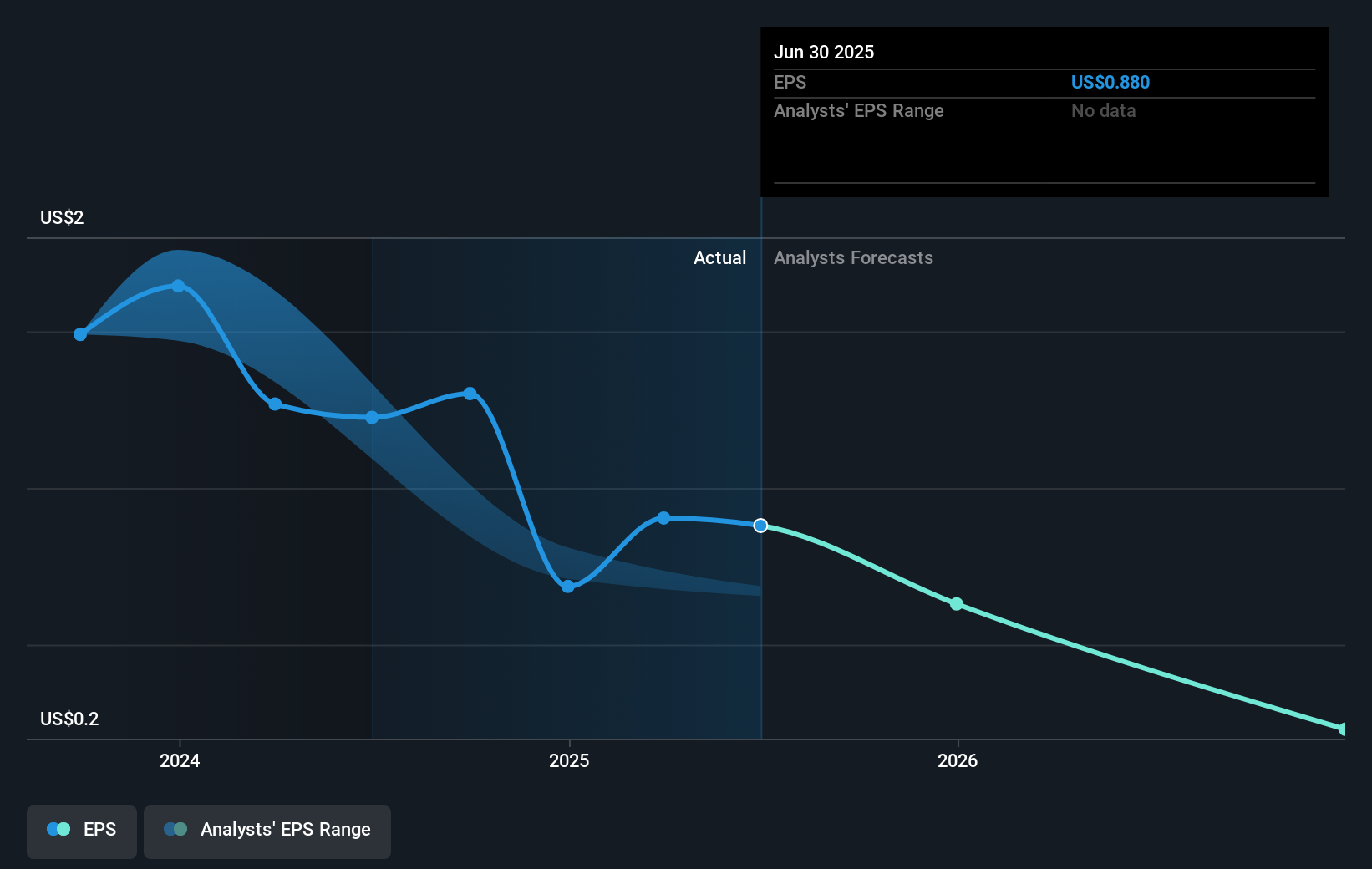Click the US$2 axis label
This screenshot has height=869, width=1372.
click(60, 216)
